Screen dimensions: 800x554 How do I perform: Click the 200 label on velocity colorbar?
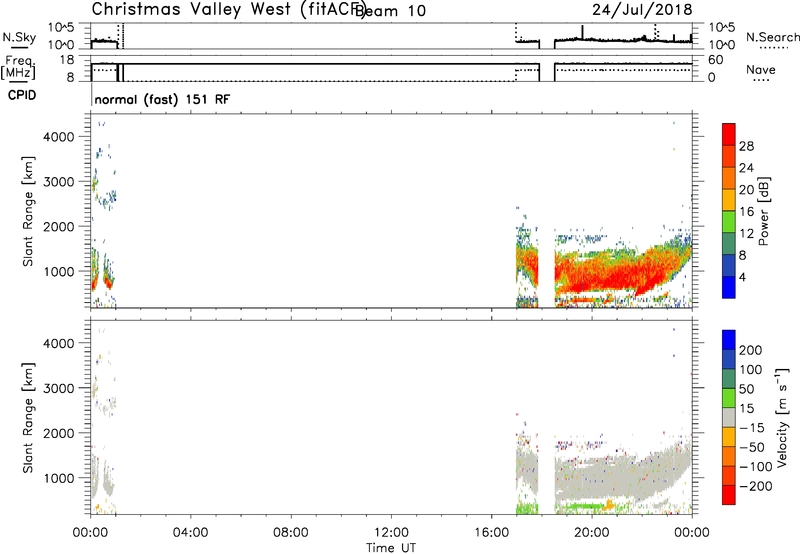[x=751, y=350]
